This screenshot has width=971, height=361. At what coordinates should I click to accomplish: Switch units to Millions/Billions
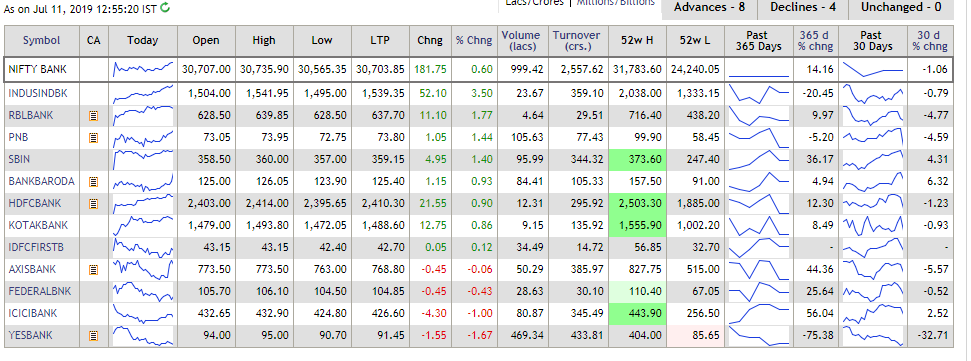coord(616,3)
